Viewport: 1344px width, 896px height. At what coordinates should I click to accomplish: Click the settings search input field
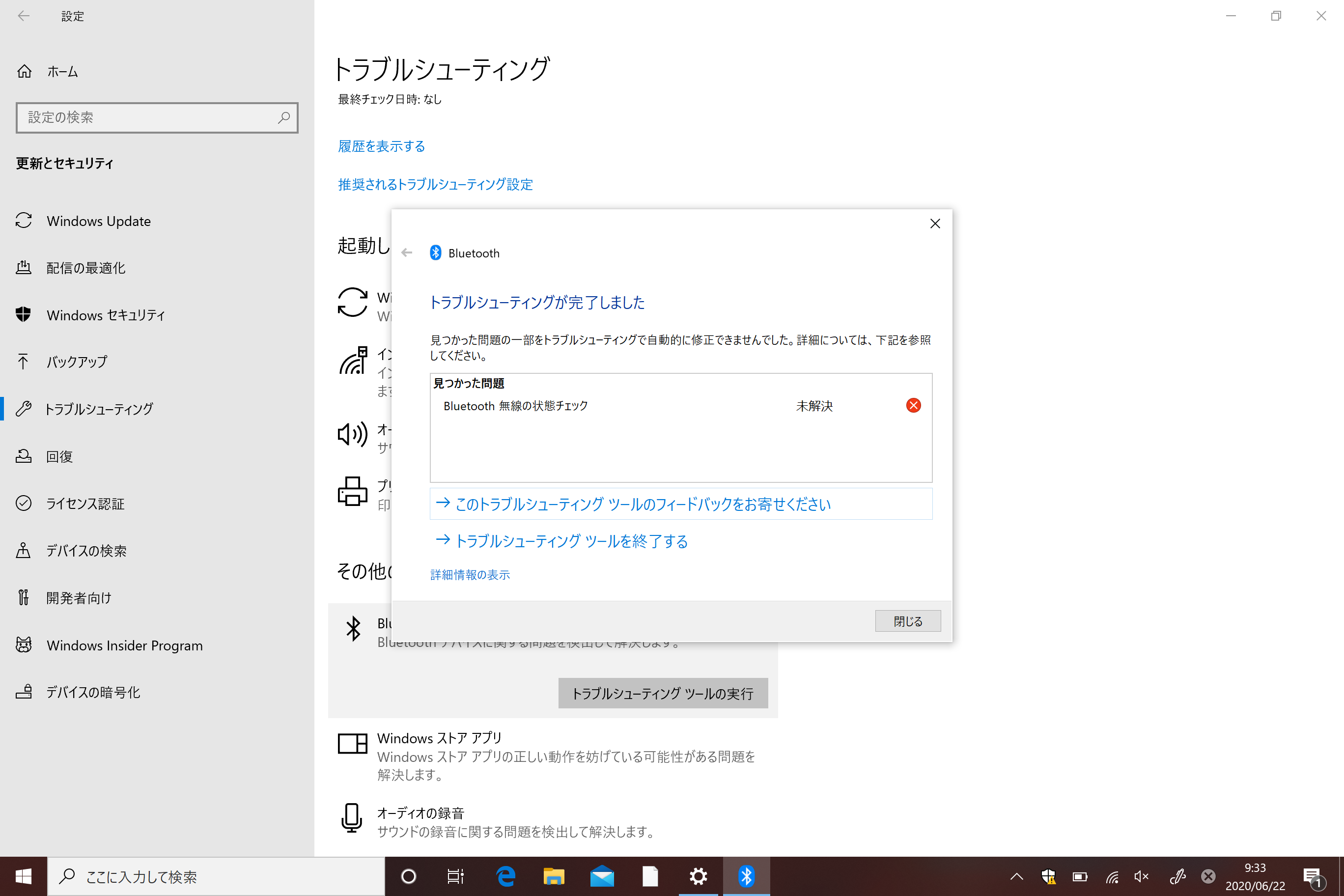[155, 117]
